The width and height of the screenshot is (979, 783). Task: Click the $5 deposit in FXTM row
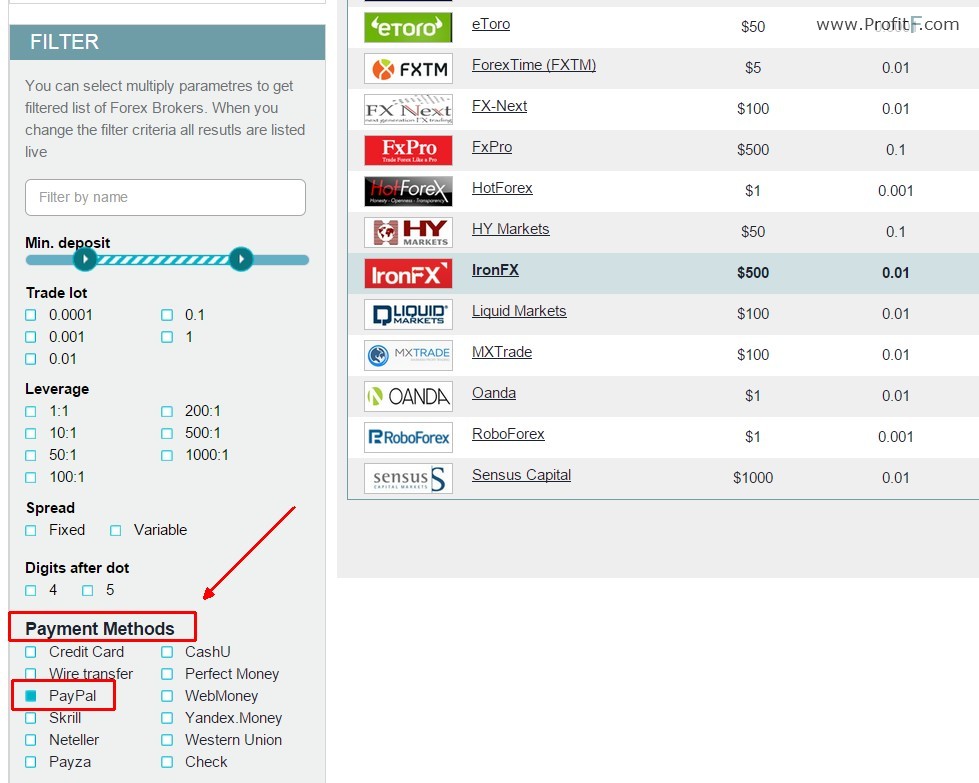point(753,68)
